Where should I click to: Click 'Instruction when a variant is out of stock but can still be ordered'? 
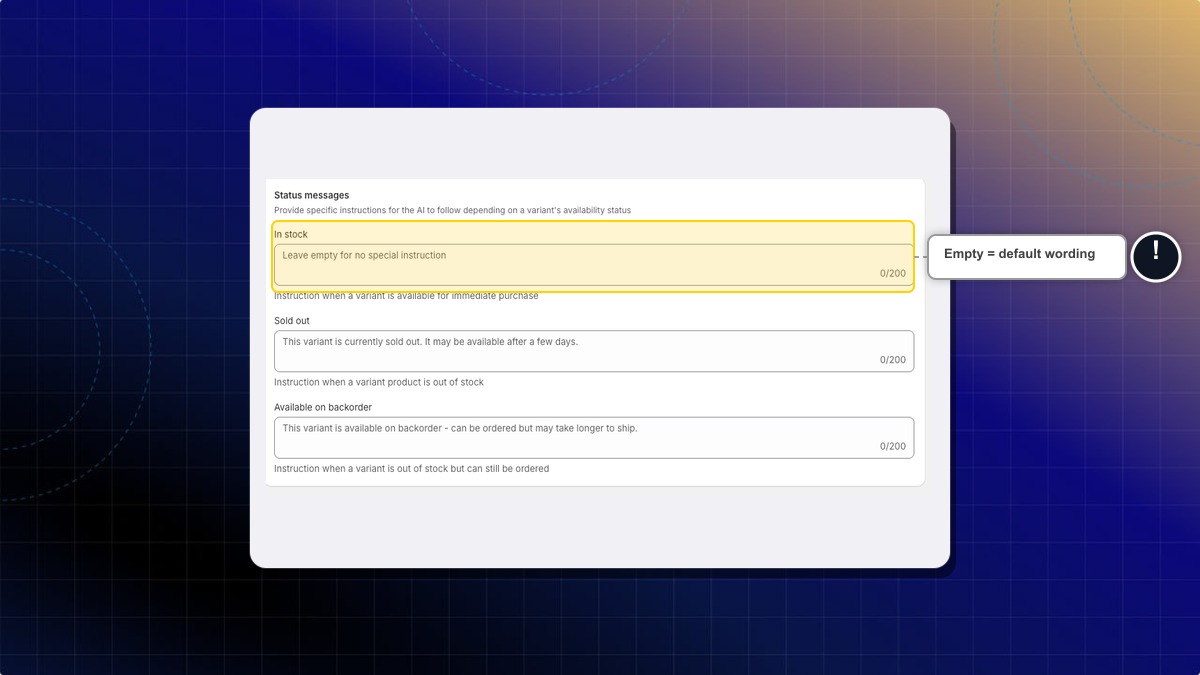coord(412,468)
